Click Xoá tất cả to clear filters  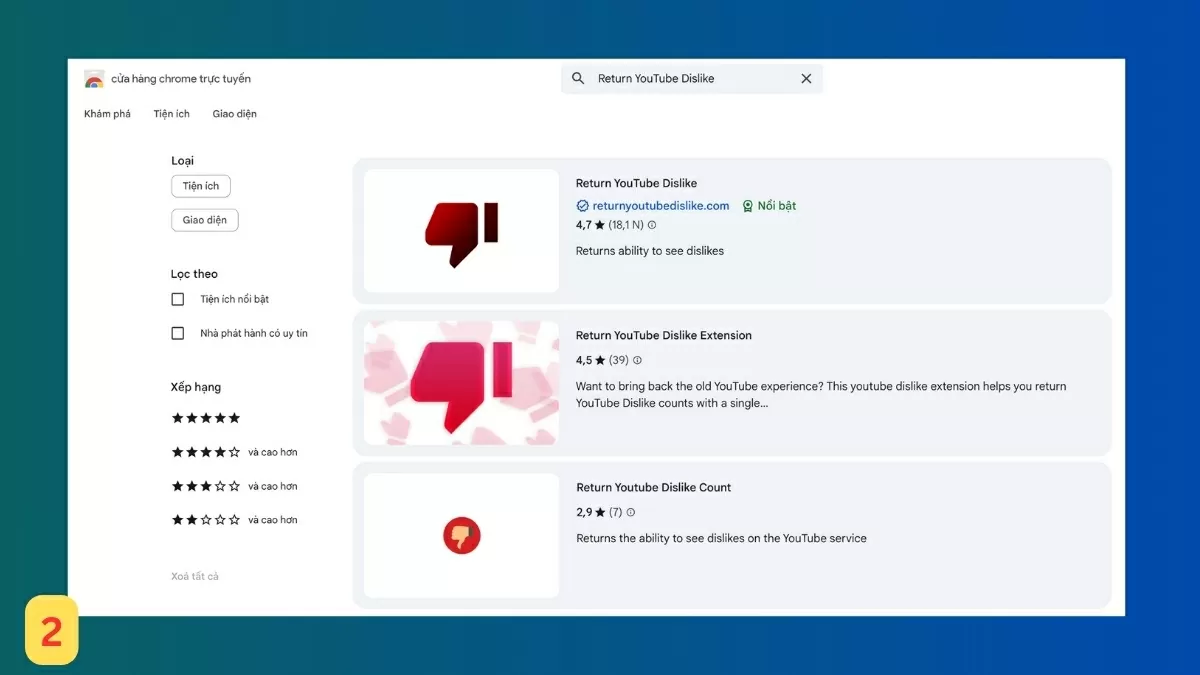[195, 576]
